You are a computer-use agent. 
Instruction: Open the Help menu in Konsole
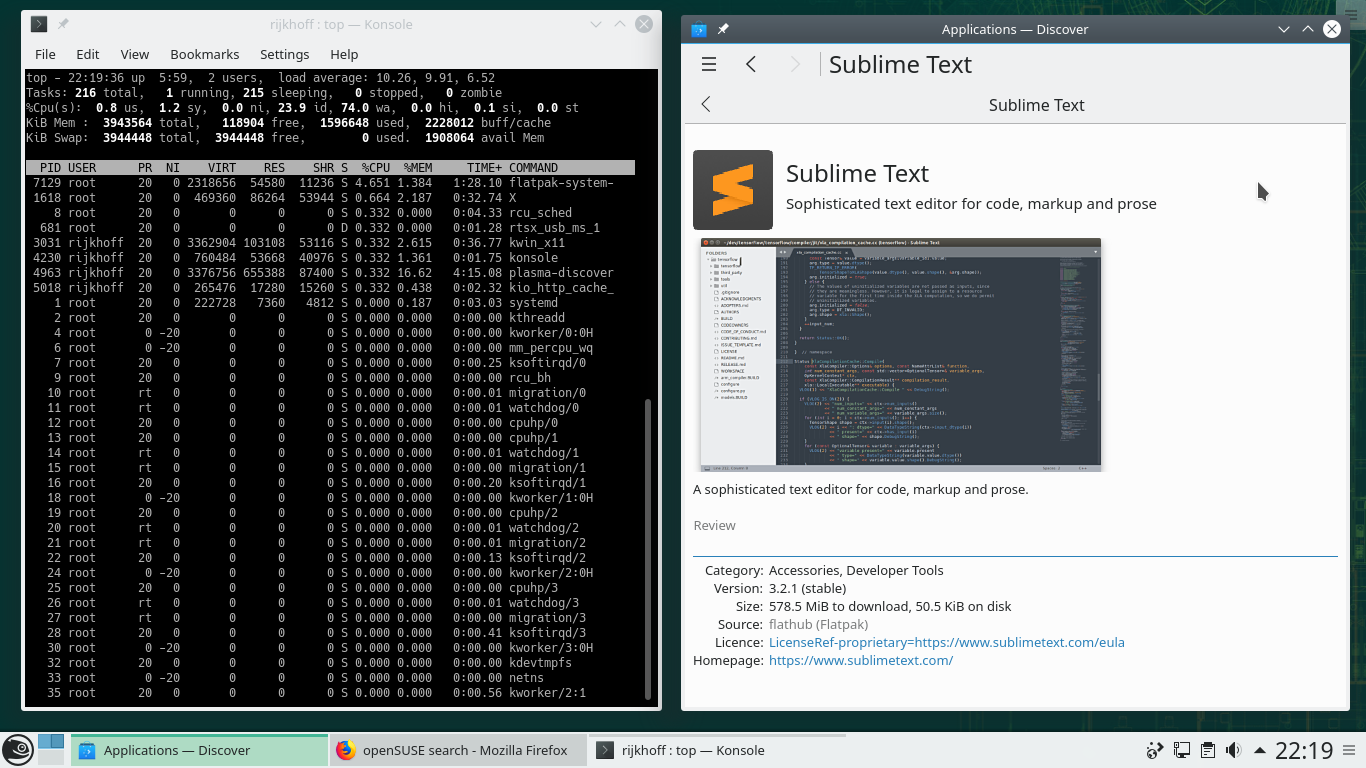[344, 54]
